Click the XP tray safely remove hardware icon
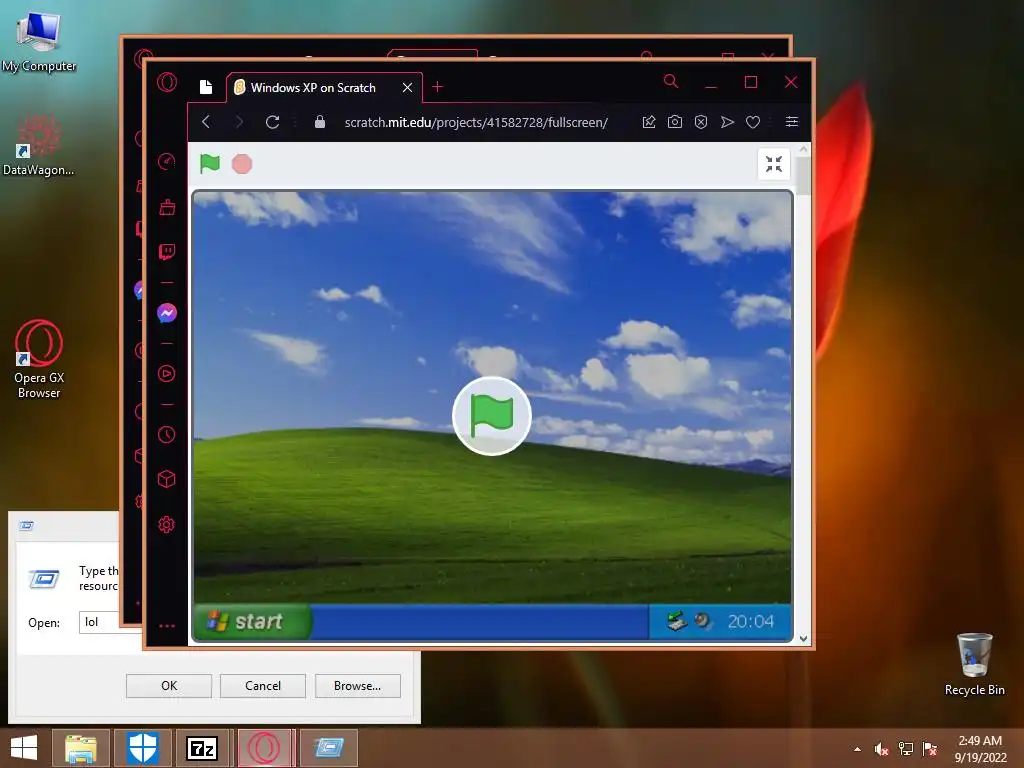Viewport: 1024px width, 768px height. pos(677,620)
